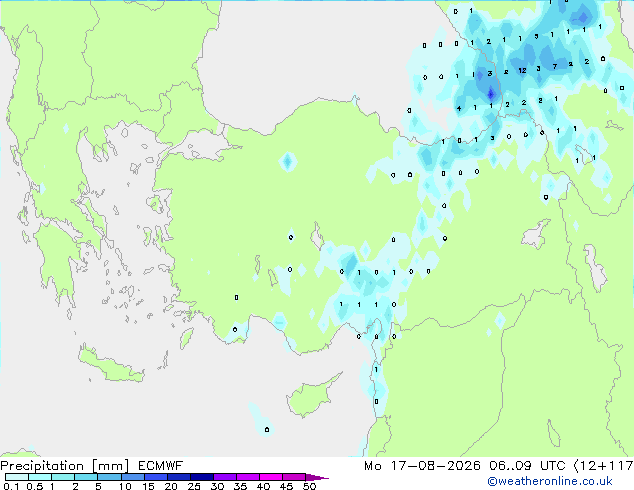Click the island of Crete on map
The image size is (634, 490).
click(x=110, y=365)
